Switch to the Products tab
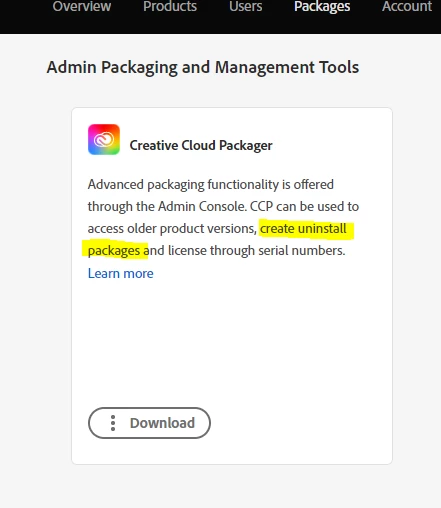The width and height of the screenshot is (441, 508). [170, 6]
